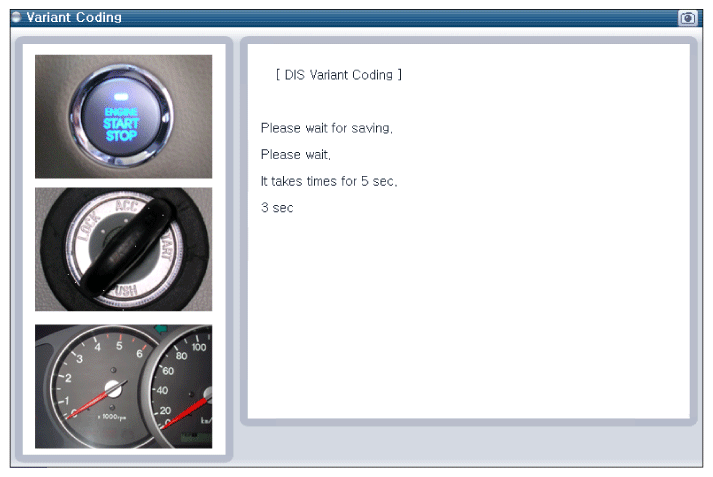Click the green turn signal indicator on cluster
Image resolution: width=713 pixels, height=477 pixels.
[x=161, y=328]
